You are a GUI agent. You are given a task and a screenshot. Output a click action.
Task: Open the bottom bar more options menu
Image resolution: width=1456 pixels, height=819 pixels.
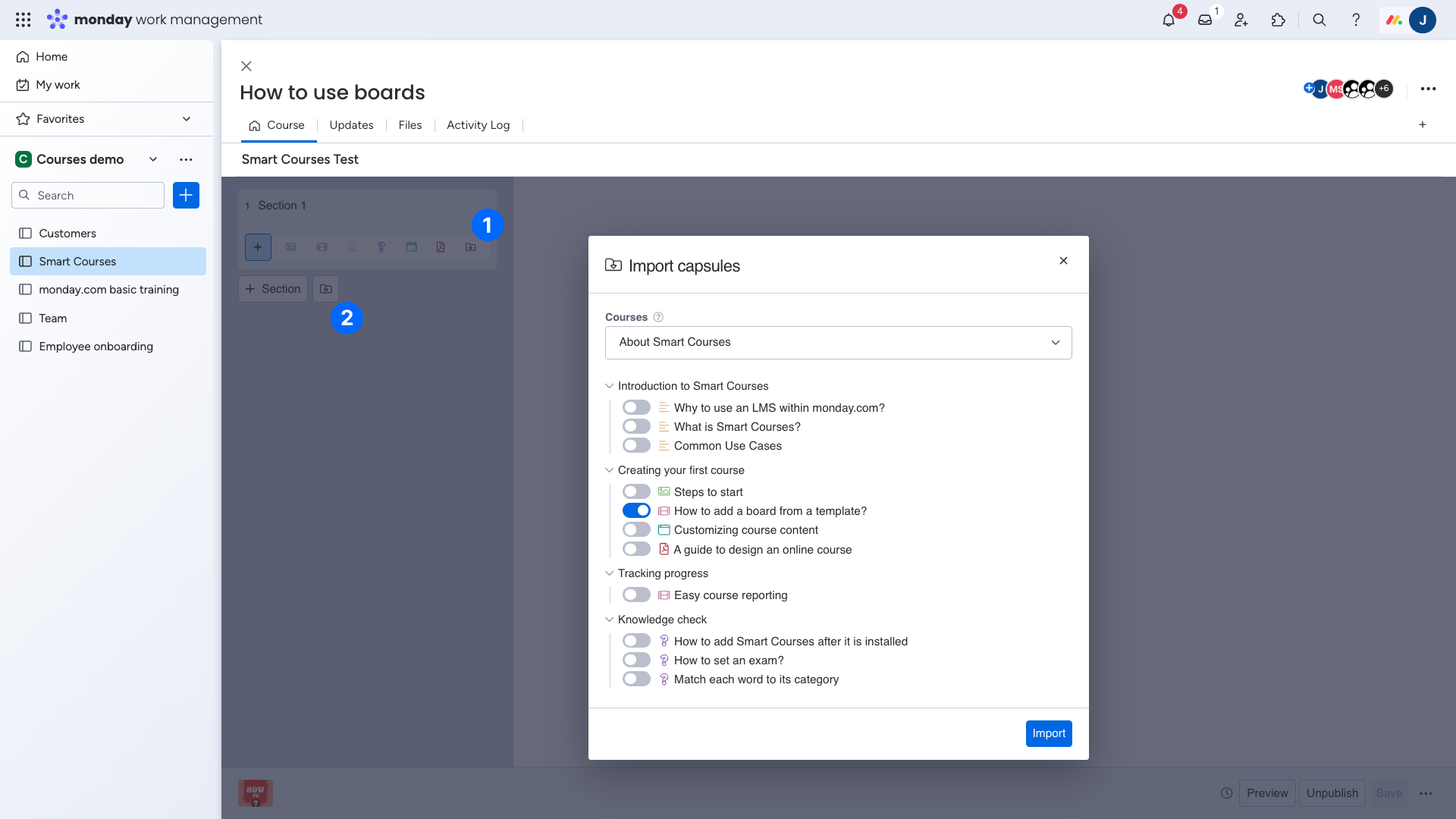tap(1426, 793)
